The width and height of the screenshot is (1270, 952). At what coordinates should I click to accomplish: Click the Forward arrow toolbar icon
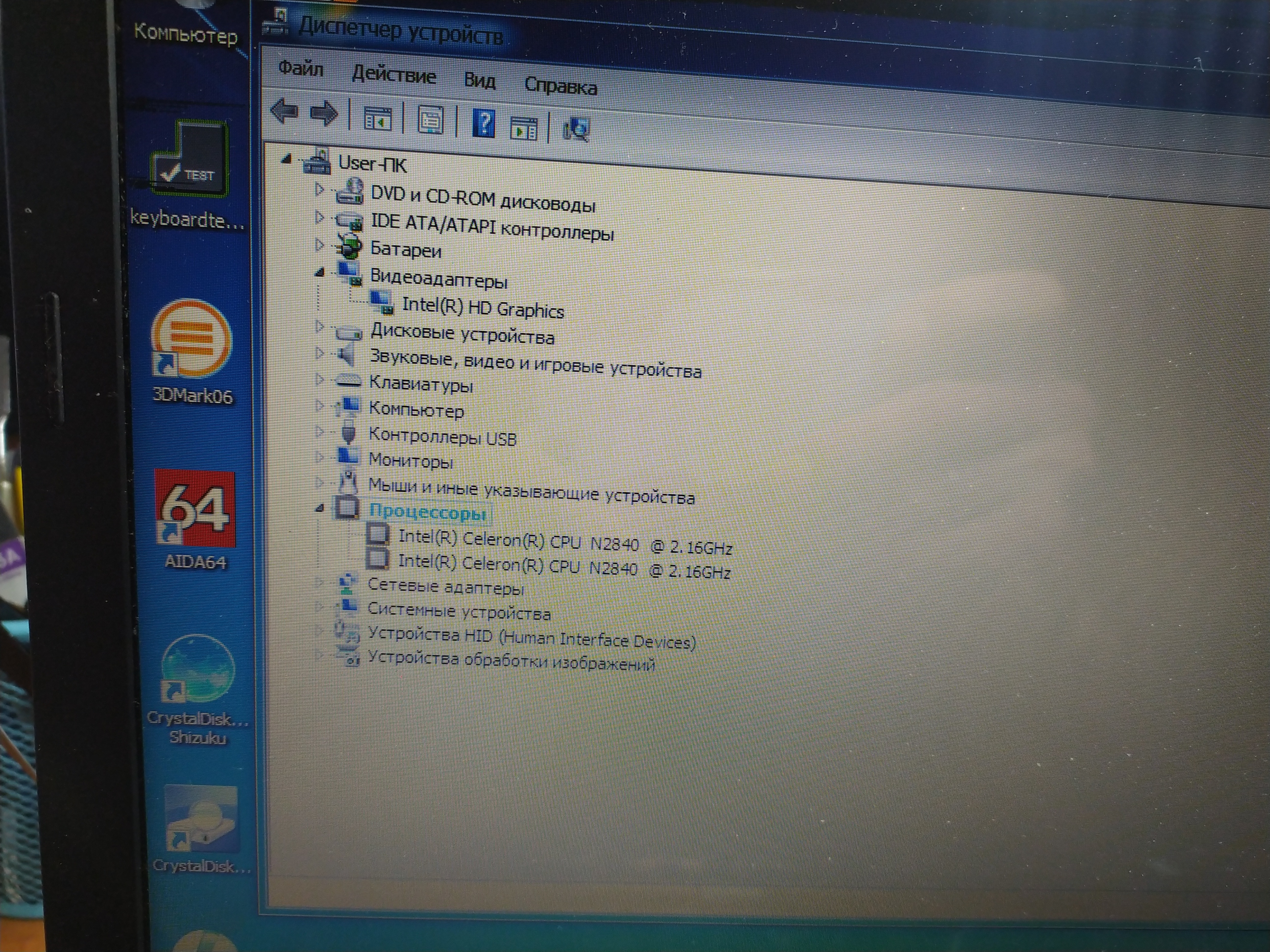point(324,113)
